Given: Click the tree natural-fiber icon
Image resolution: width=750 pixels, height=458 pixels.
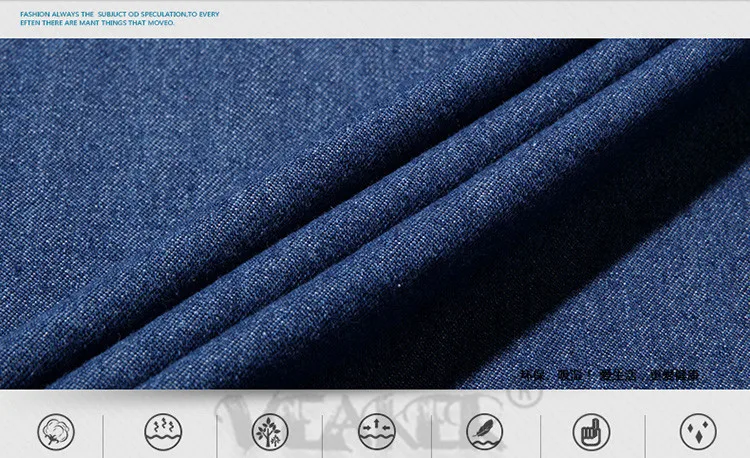Looking at the screenshot, I should pos(270,432).
